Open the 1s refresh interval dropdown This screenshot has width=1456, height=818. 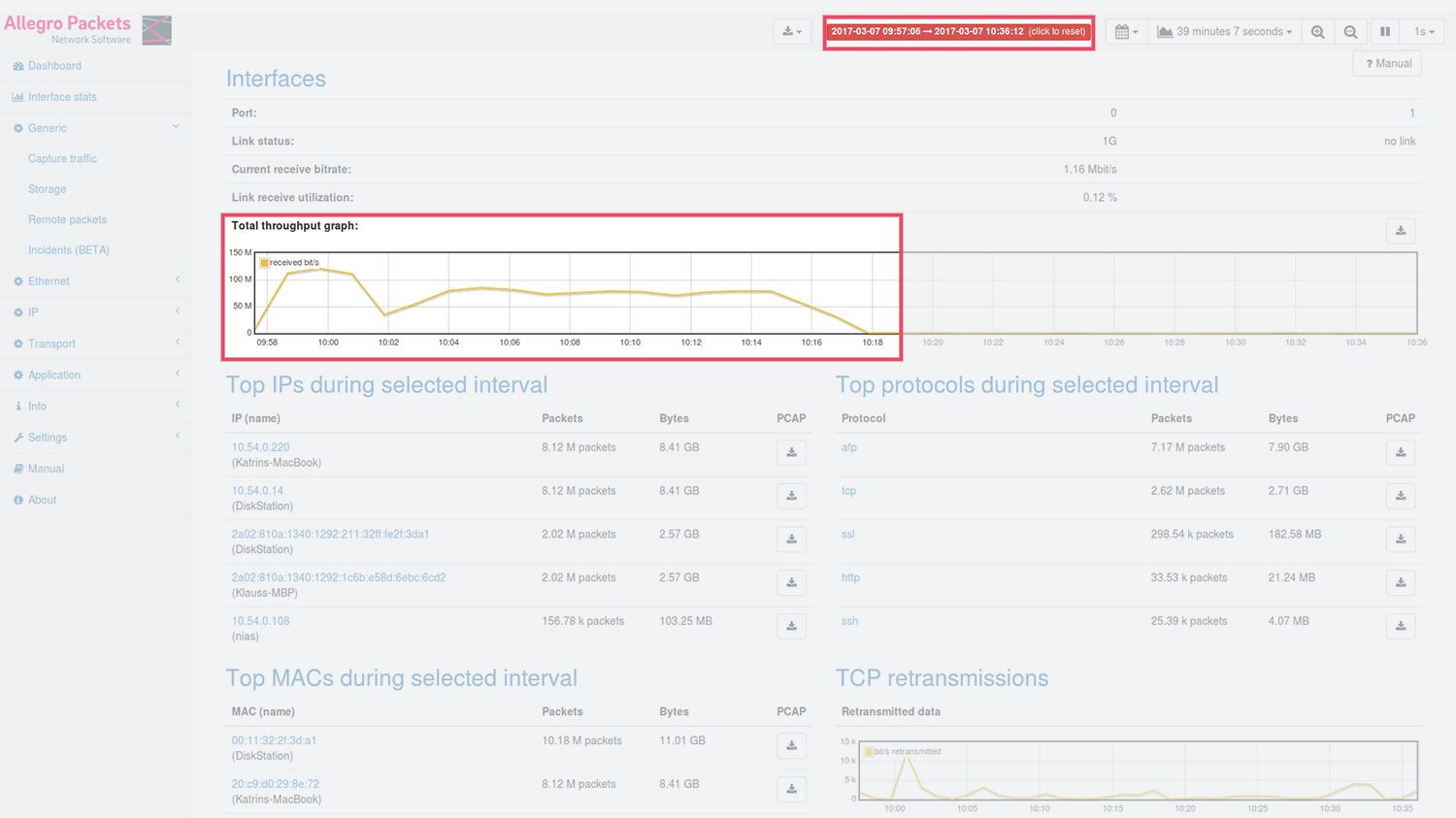(1423, 32)
